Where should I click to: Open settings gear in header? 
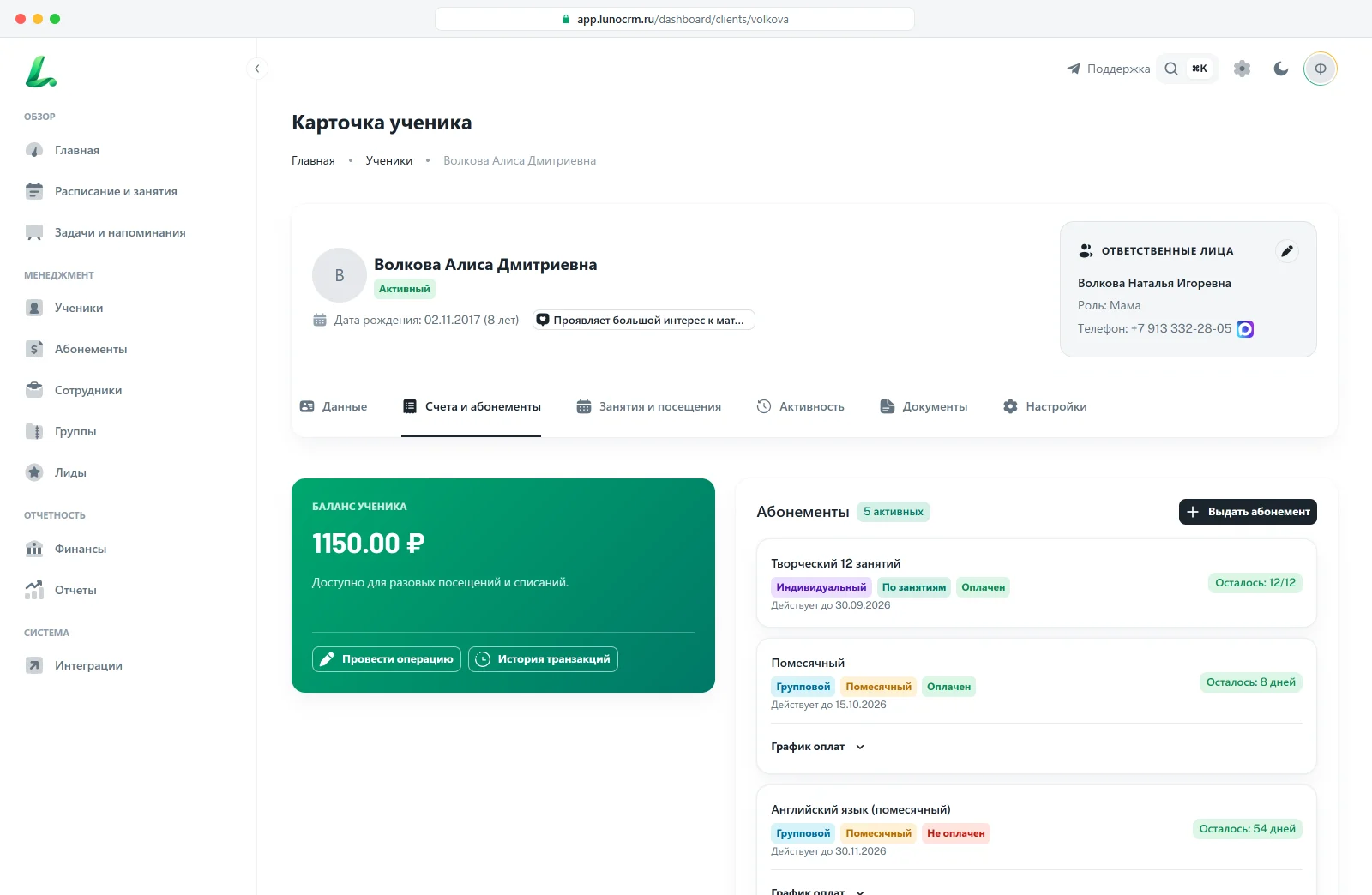(x=1242, y=69)
